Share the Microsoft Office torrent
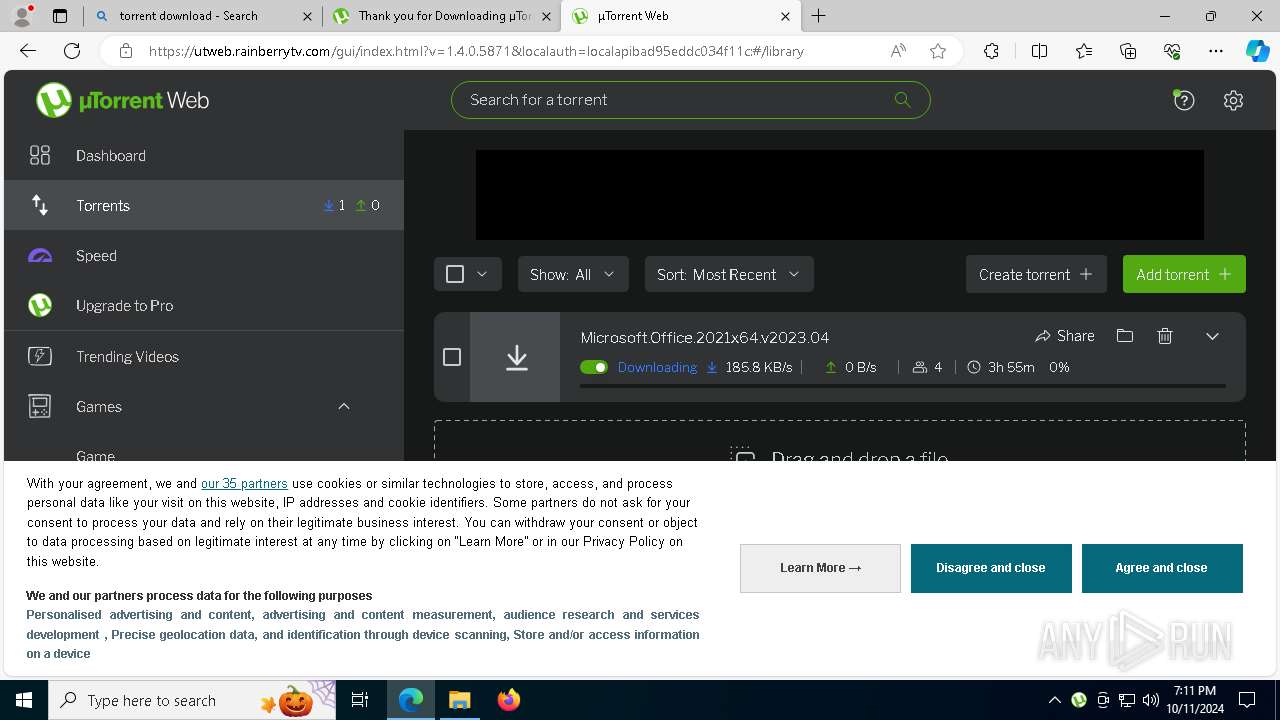The image size is (1280, 720). coord(1065,336)
